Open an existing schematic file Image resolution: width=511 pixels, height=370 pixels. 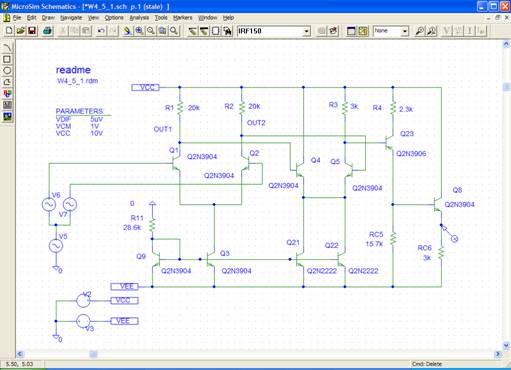pos(21,31)
